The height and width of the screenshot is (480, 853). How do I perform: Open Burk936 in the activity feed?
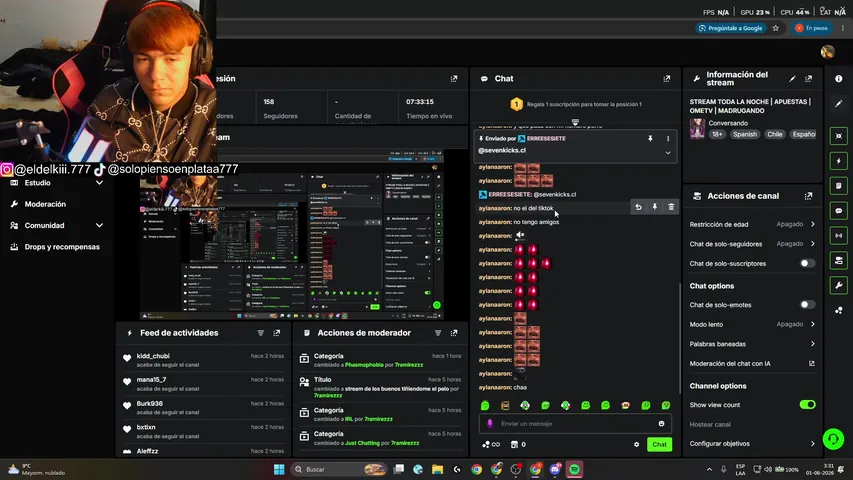pos(150,404)
